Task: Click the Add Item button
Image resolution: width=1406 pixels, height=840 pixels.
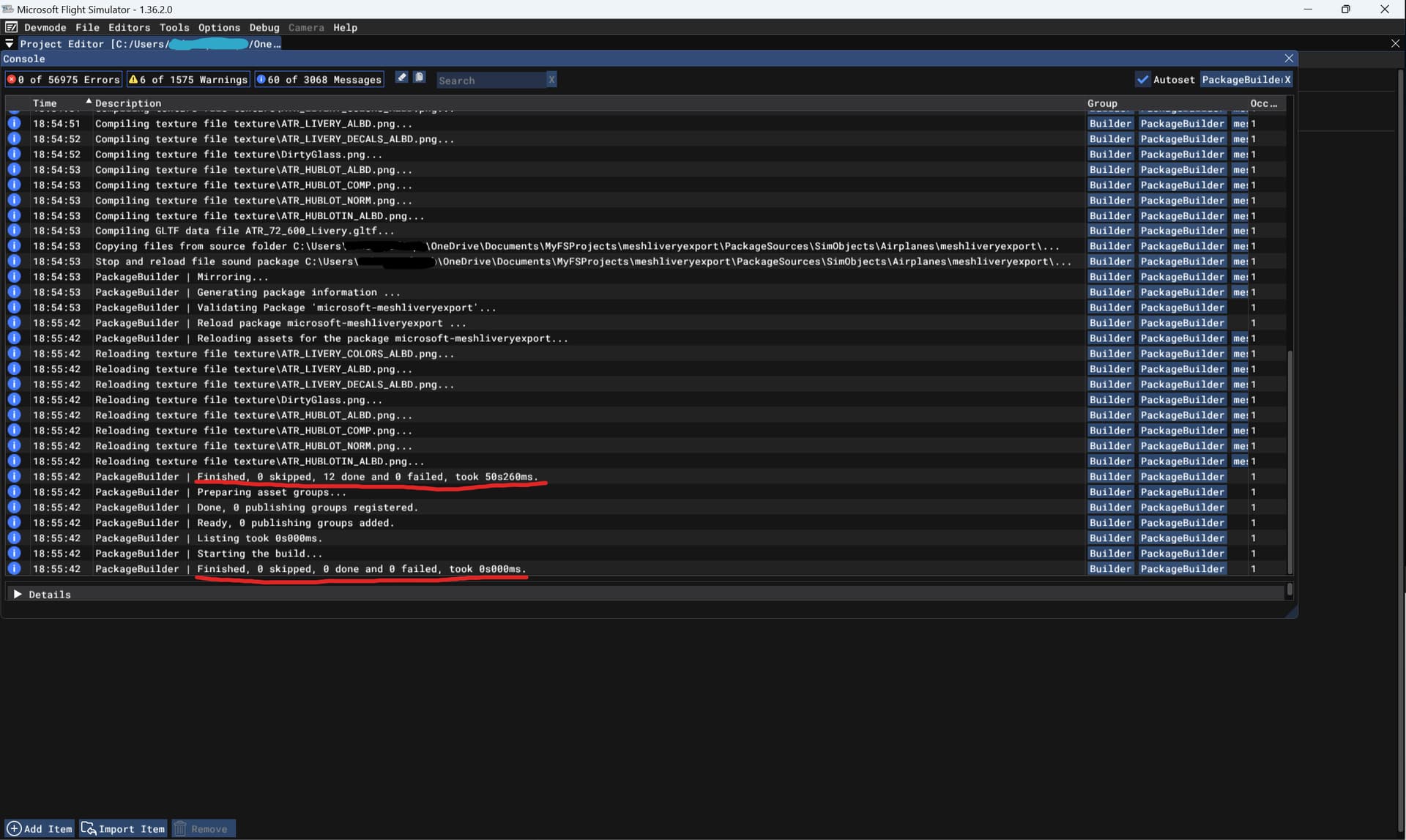Action: (x=40, y=828)
